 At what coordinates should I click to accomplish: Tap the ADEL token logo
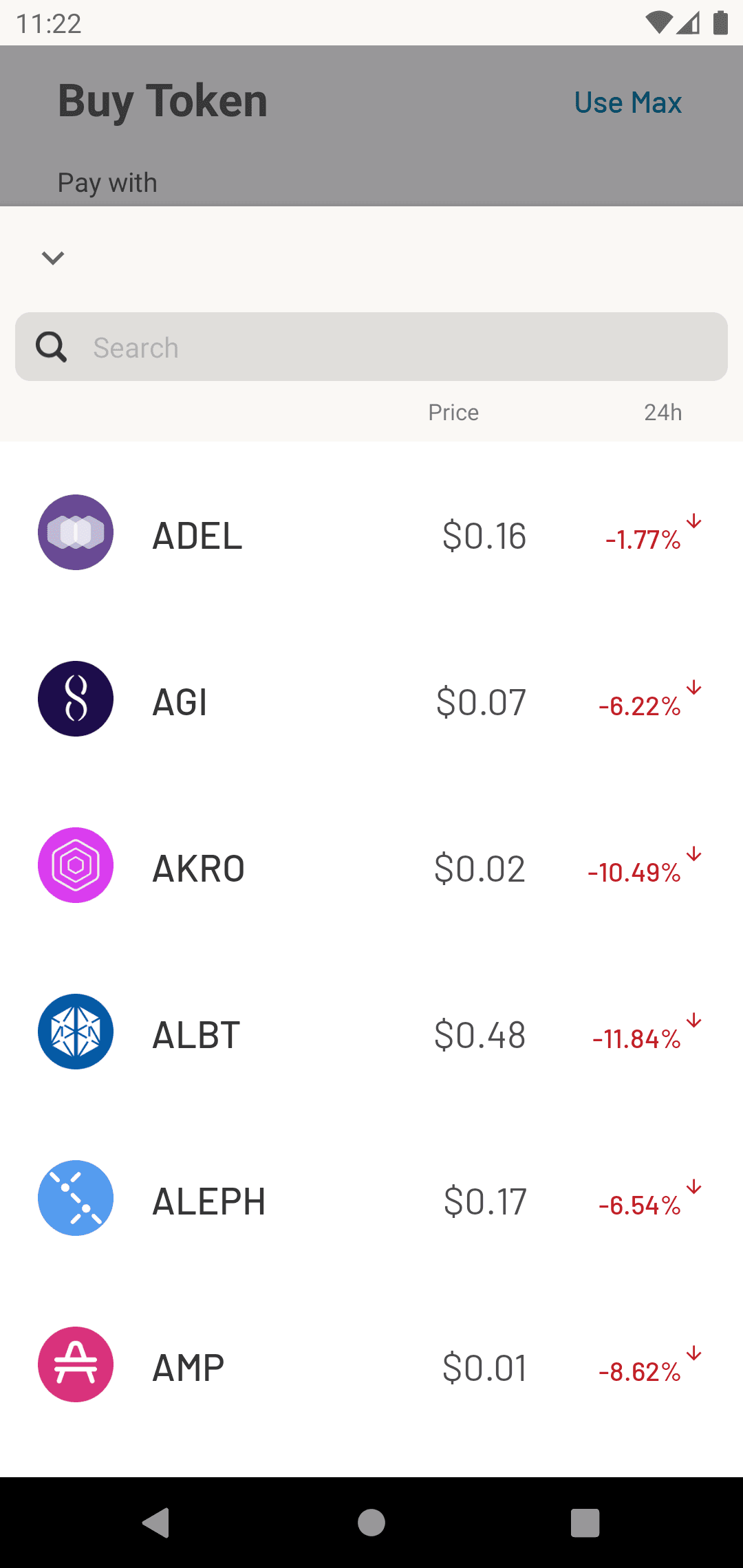76,532
